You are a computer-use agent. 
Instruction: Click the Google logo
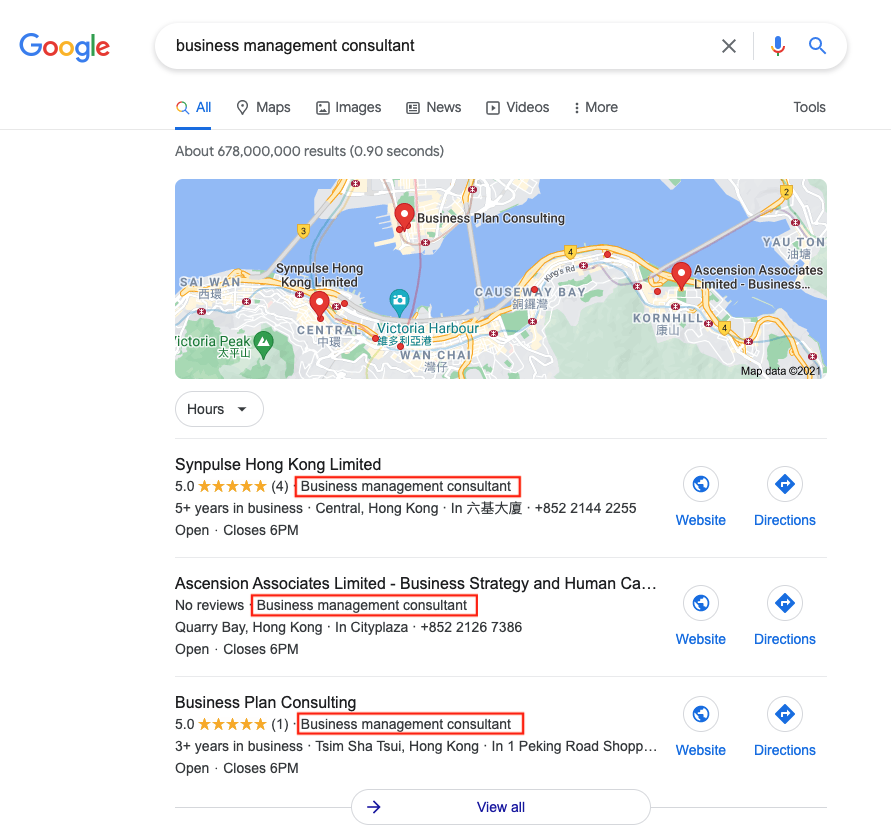[64, 46]
